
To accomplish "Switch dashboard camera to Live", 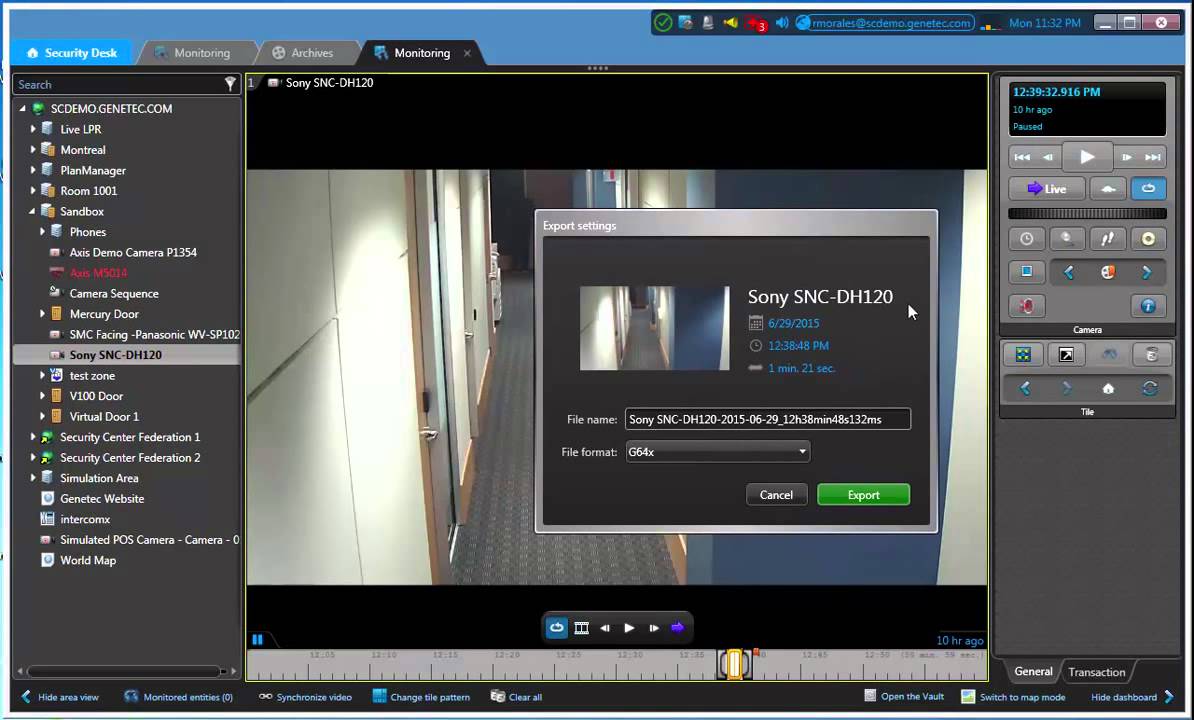I will 1047,189.
